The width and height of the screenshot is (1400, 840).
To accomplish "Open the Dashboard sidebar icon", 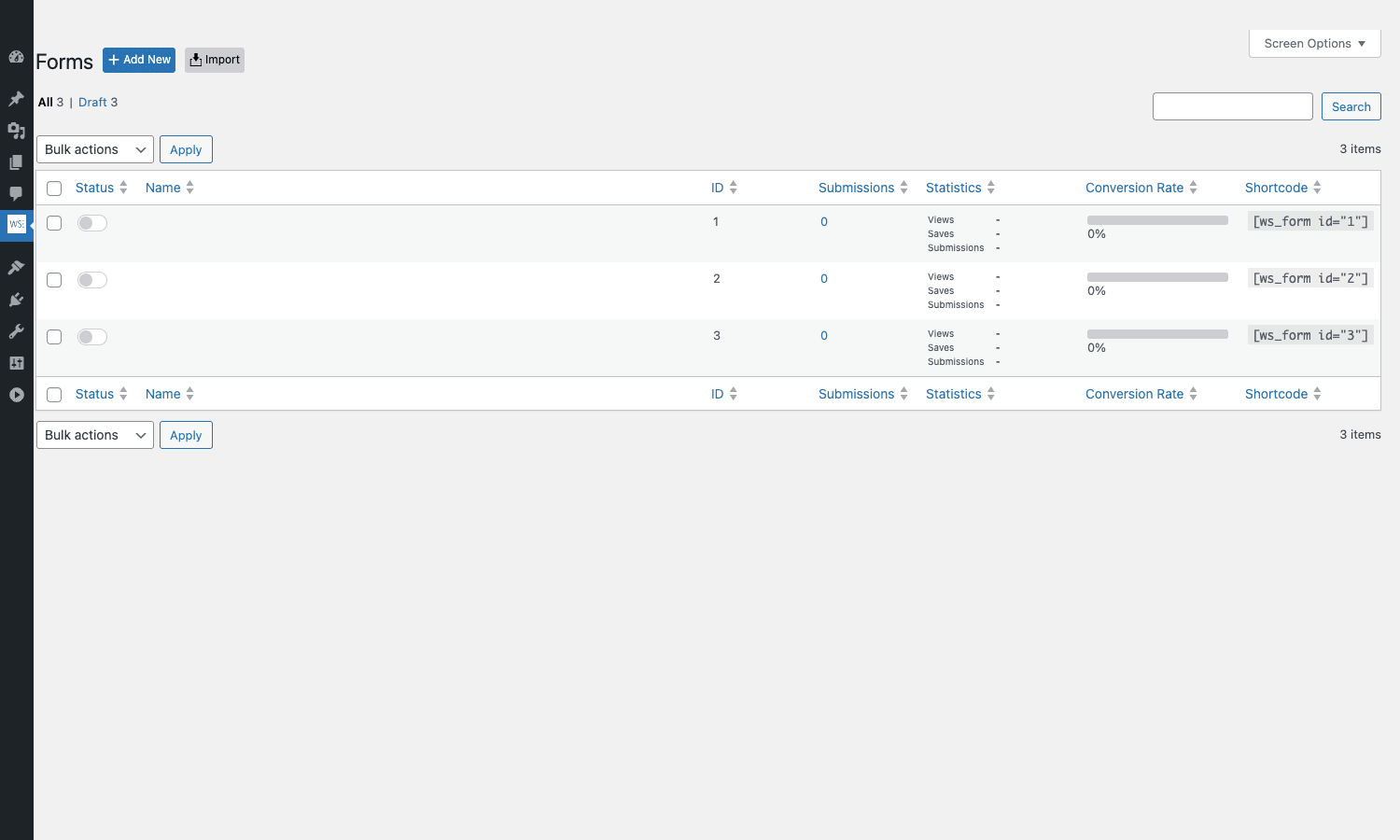I will 16,57.
